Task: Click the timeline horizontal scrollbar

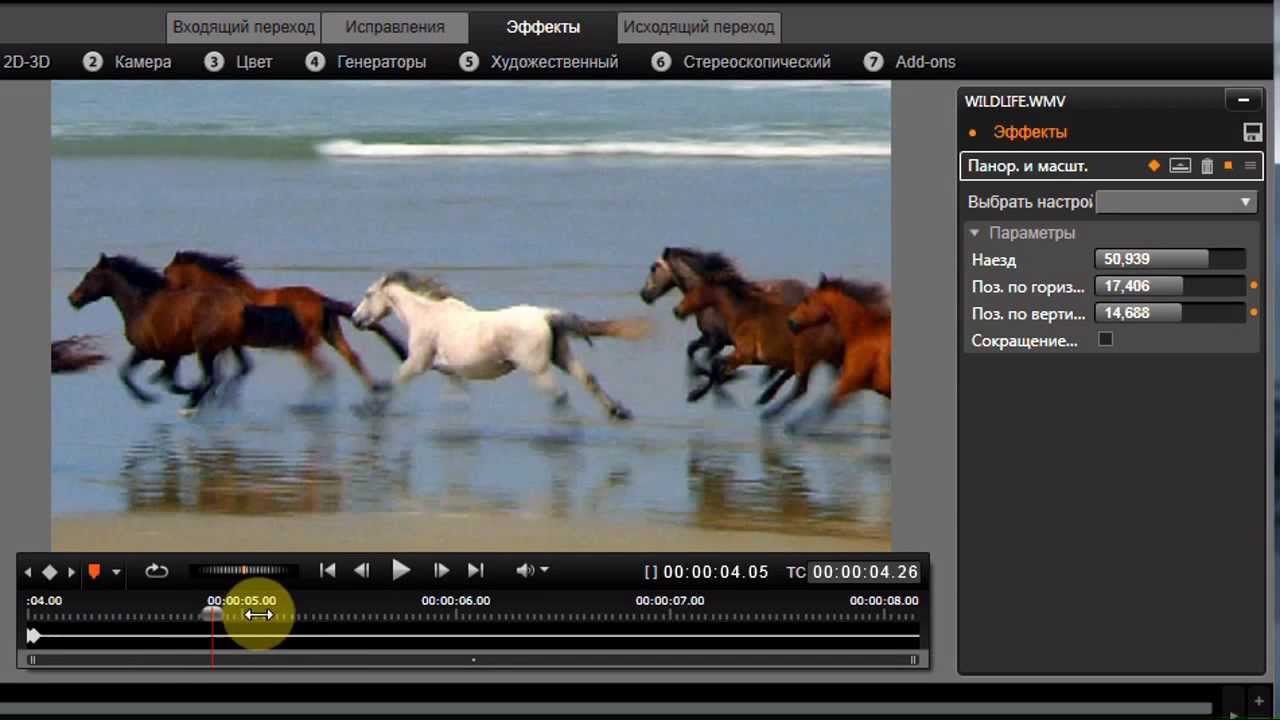Action: (473, 660)
